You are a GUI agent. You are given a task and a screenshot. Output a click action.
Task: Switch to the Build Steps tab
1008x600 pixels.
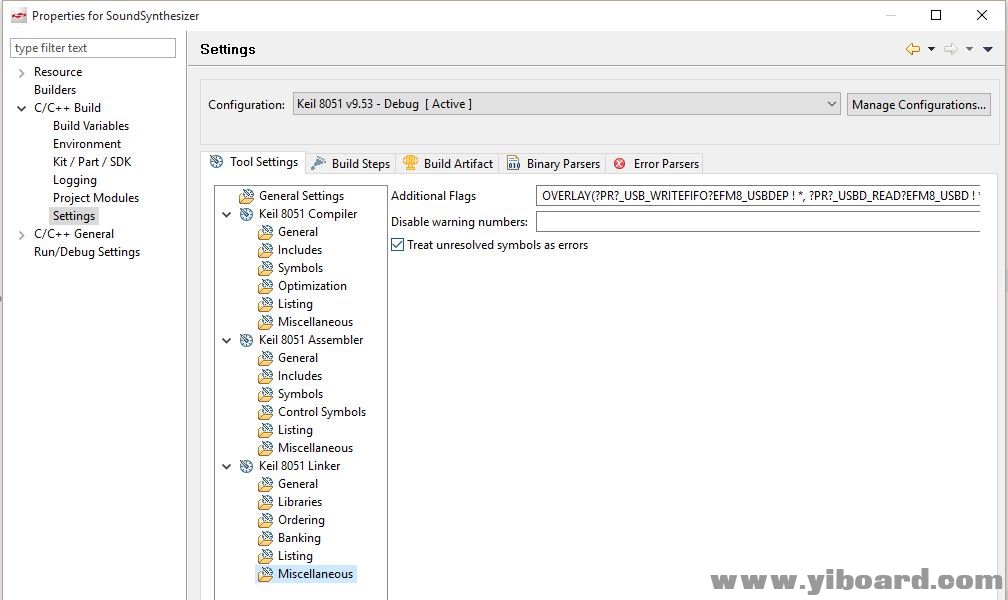[x=350, y=163]
